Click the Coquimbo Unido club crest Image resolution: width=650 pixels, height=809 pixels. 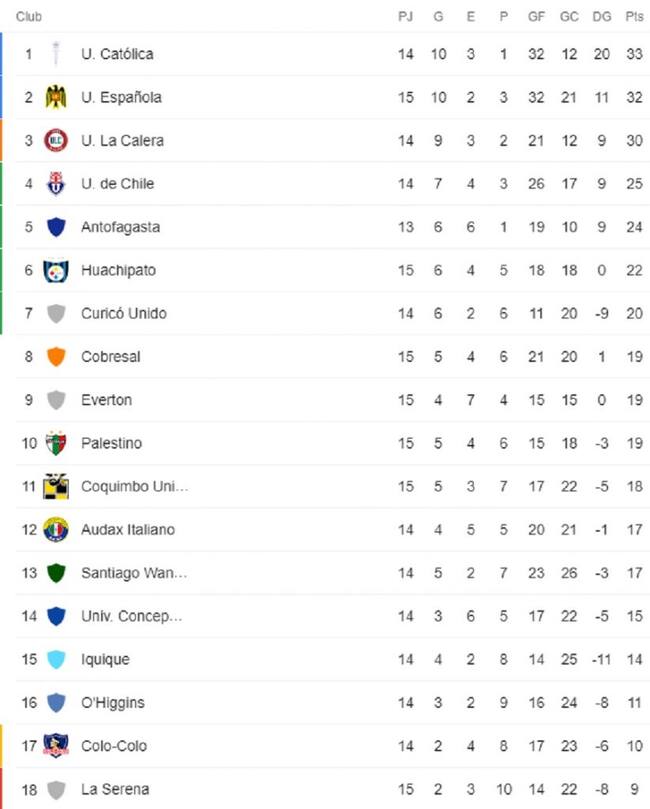point(56,486)
